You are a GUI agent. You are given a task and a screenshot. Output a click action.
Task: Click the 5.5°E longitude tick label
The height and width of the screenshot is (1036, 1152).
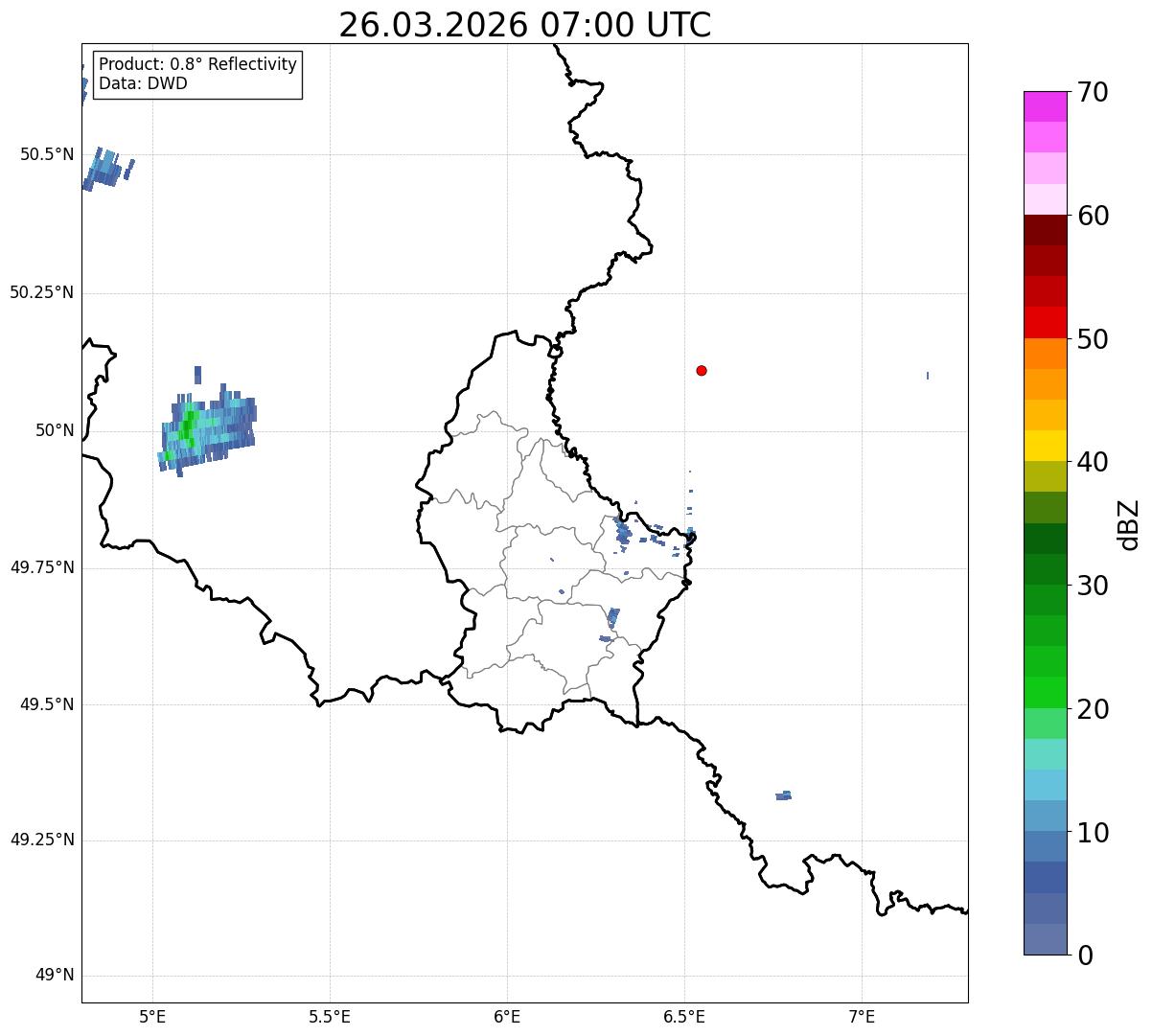(330, 1017)
